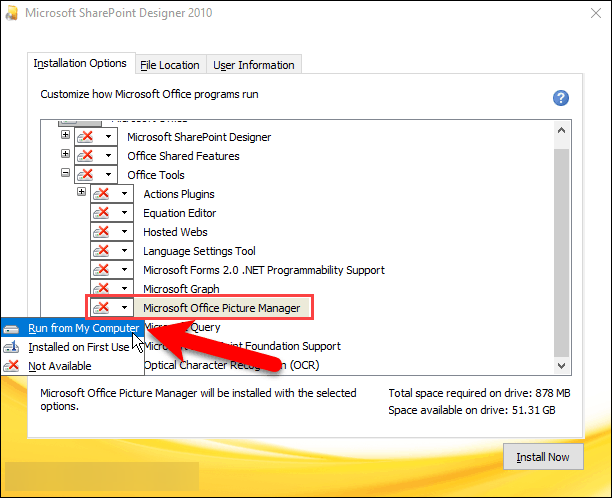Click the Not Available icon beside Office Shared Features
The height and width of the screenshot is (498, 612).
pyautogui.click(x=85, y=156)
